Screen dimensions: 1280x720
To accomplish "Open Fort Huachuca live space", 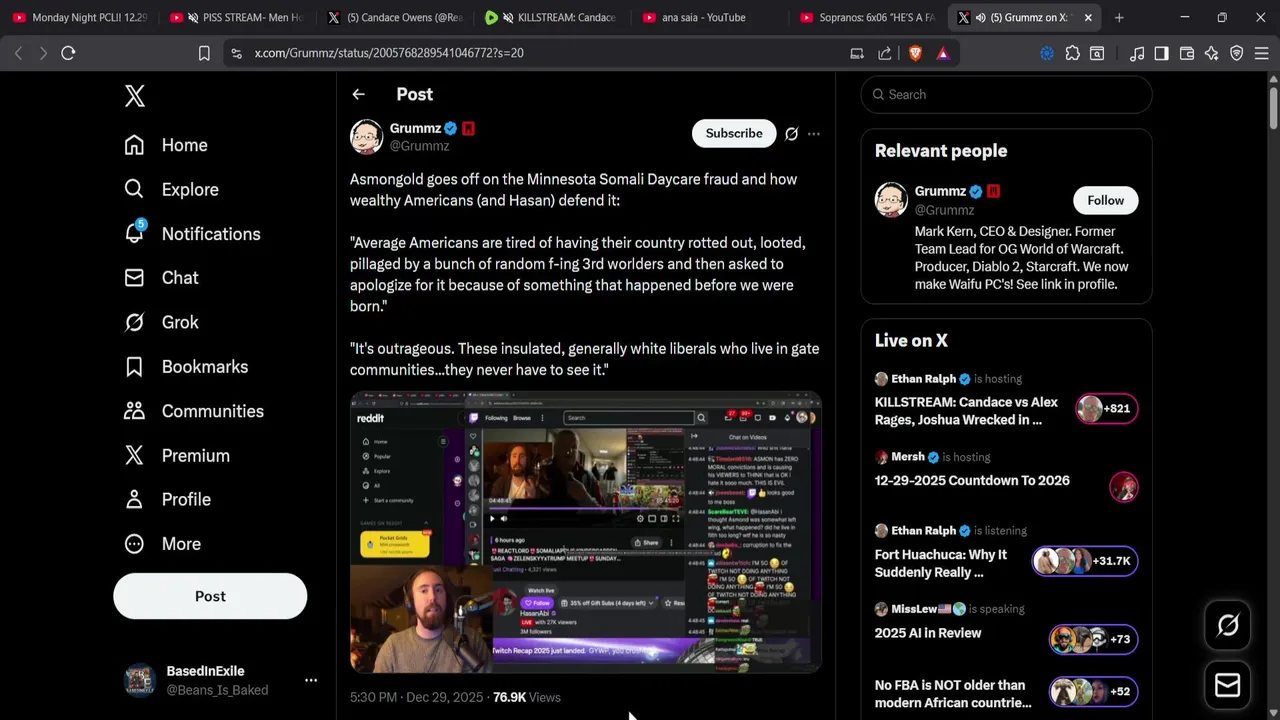I will coord(941,563).
